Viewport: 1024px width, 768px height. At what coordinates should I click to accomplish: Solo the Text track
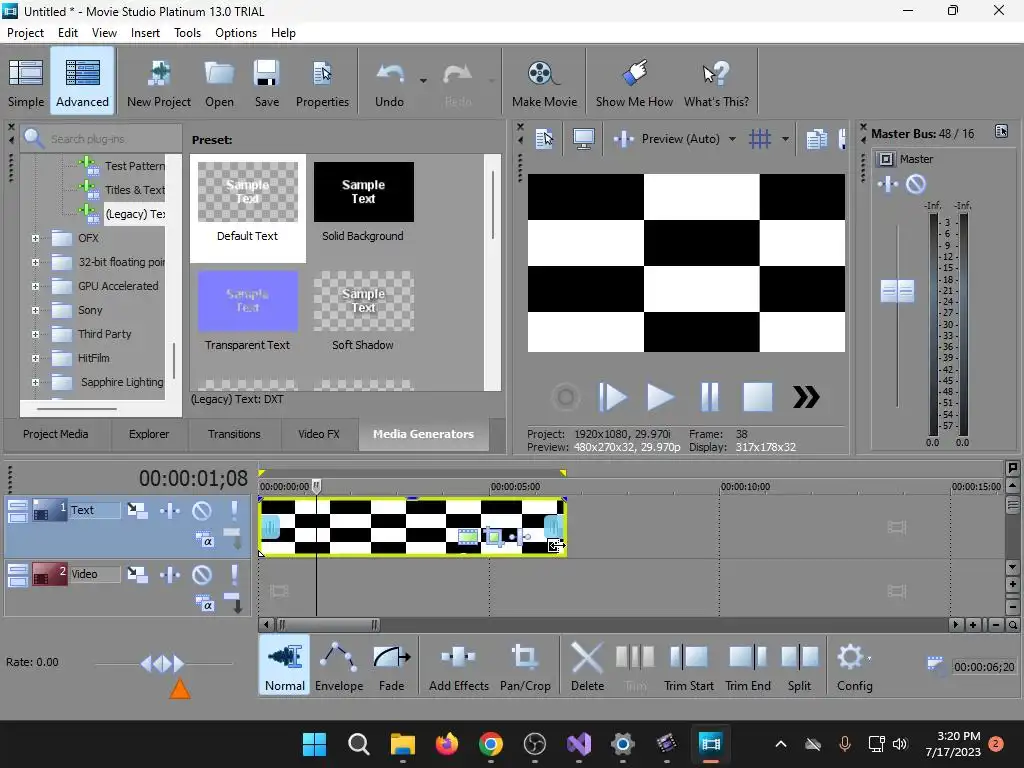234,510
